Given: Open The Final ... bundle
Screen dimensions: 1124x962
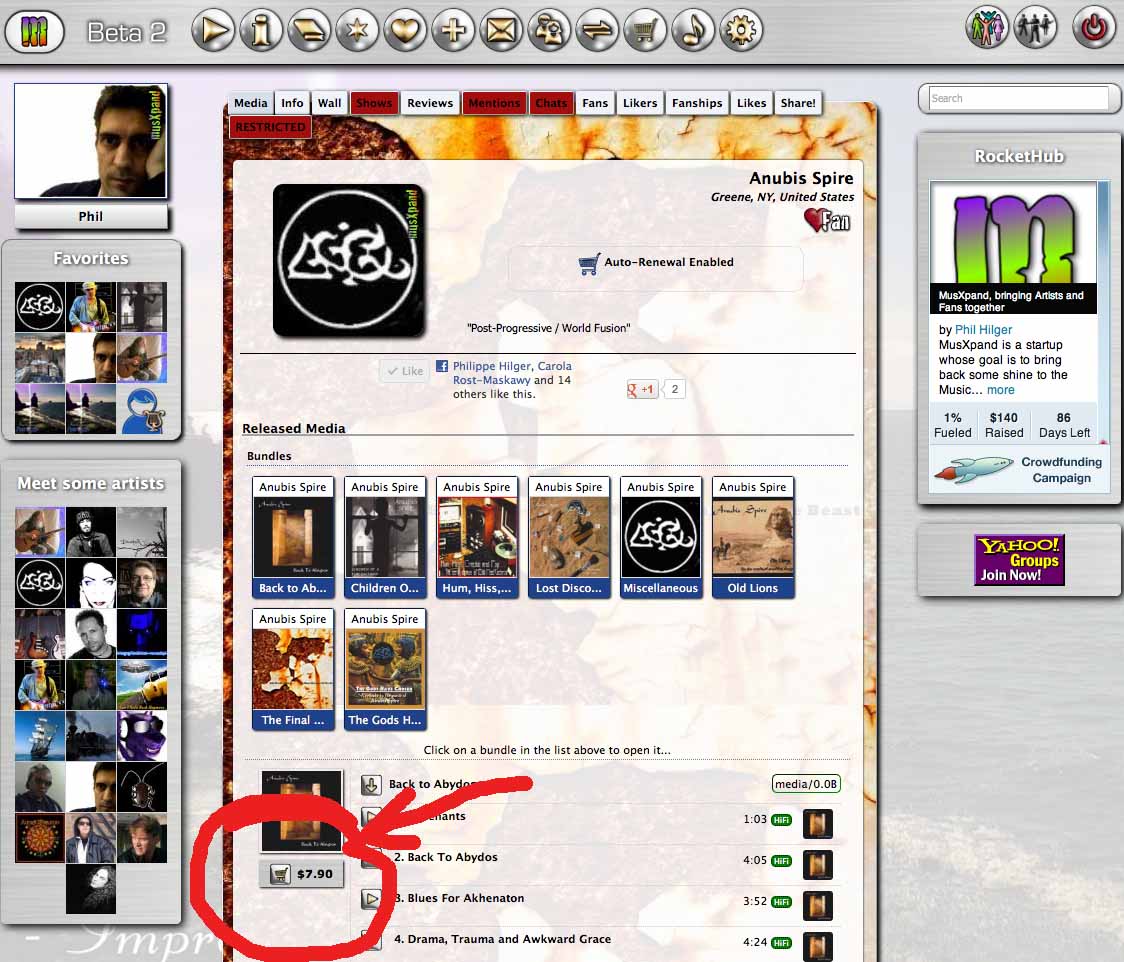Looking at the screenshot, I should [292, 669].
